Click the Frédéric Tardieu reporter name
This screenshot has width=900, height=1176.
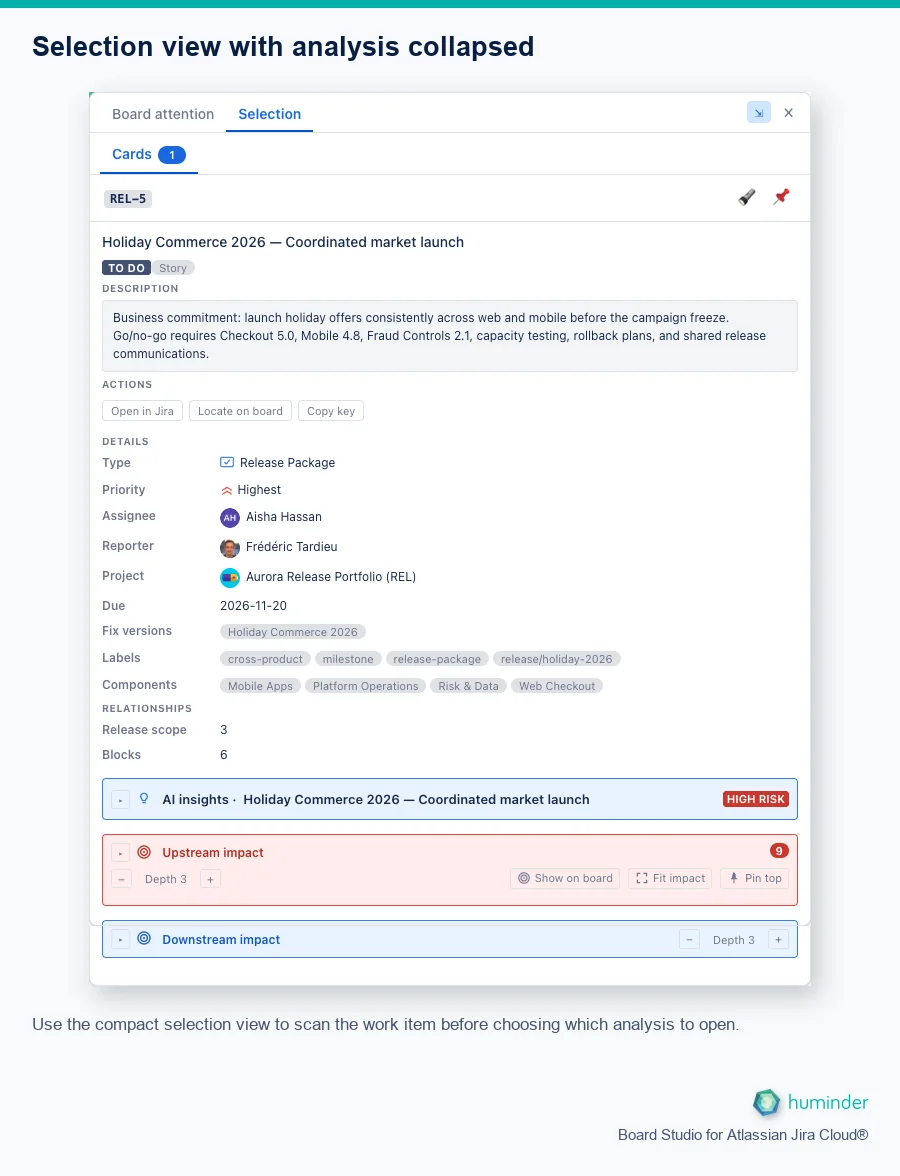292,548
